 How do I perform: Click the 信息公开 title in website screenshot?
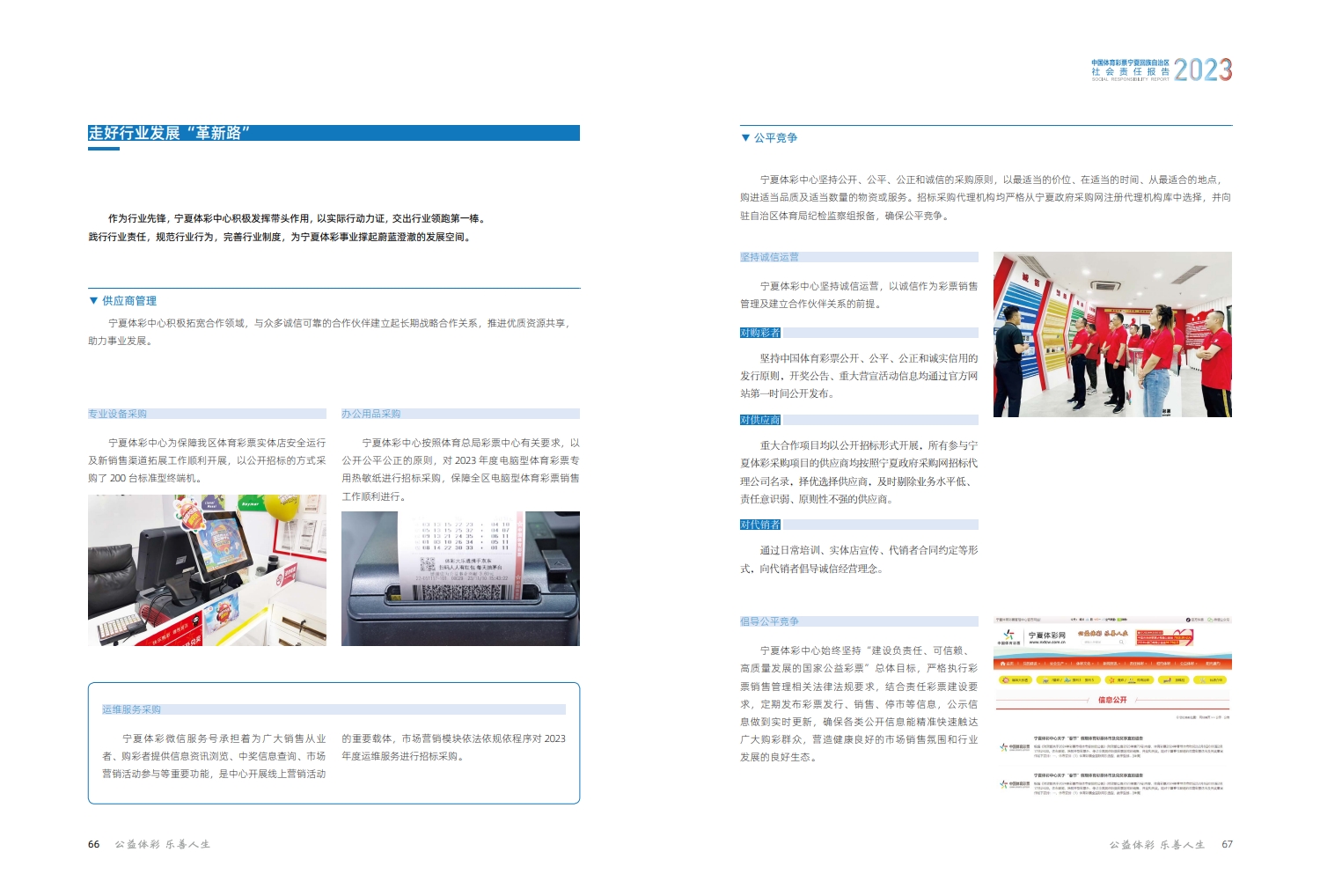1112,700
